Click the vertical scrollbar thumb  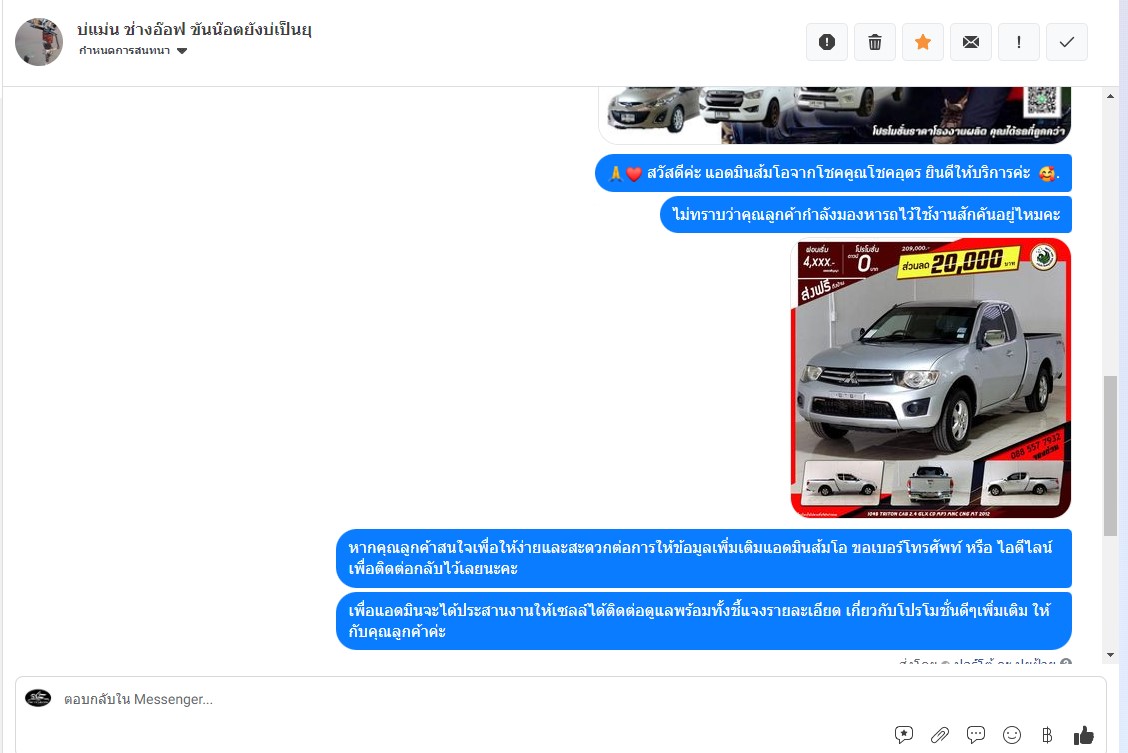[x=1111, y=455]
